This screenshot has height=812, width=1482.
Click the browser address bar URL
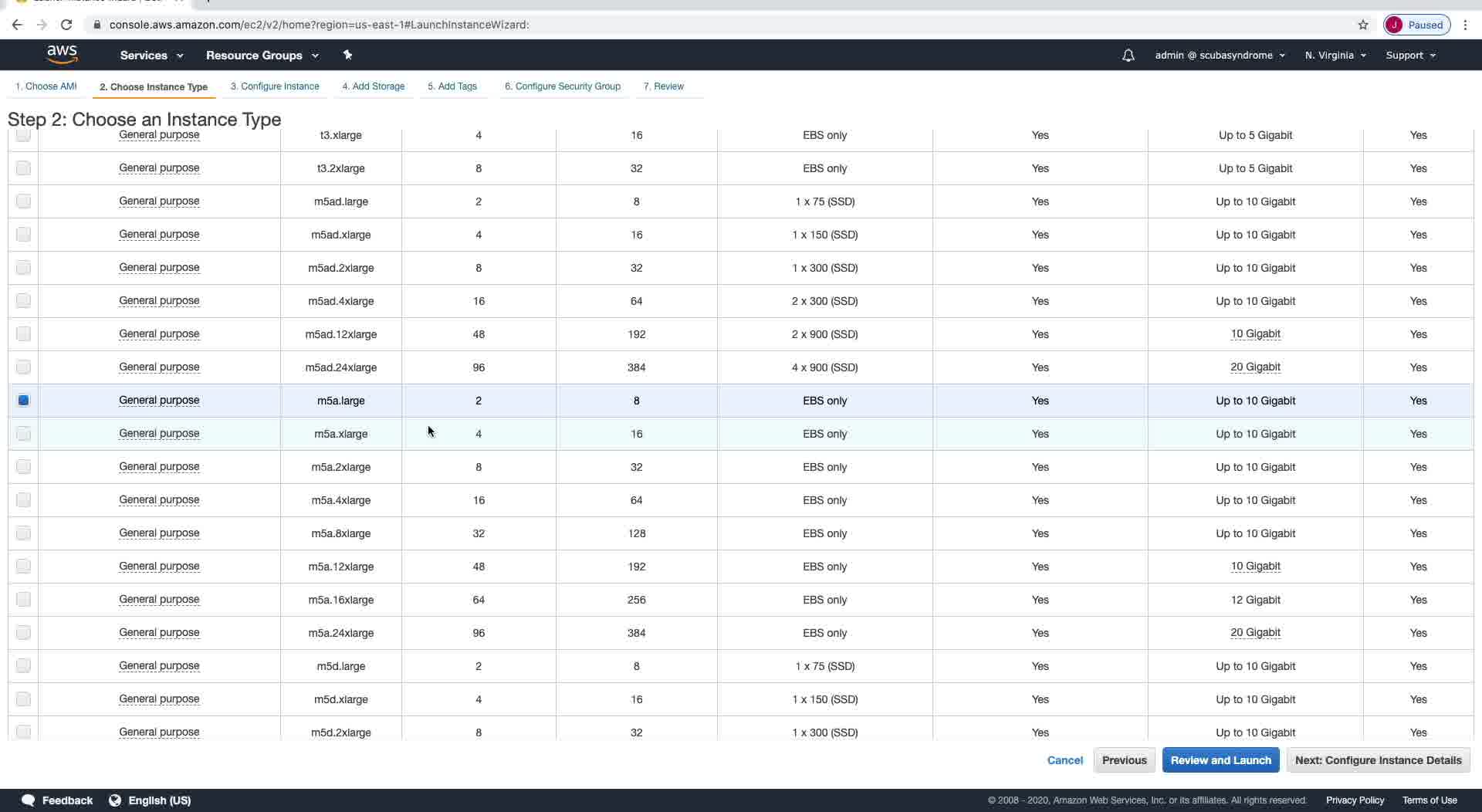click(x=319, y=25)
